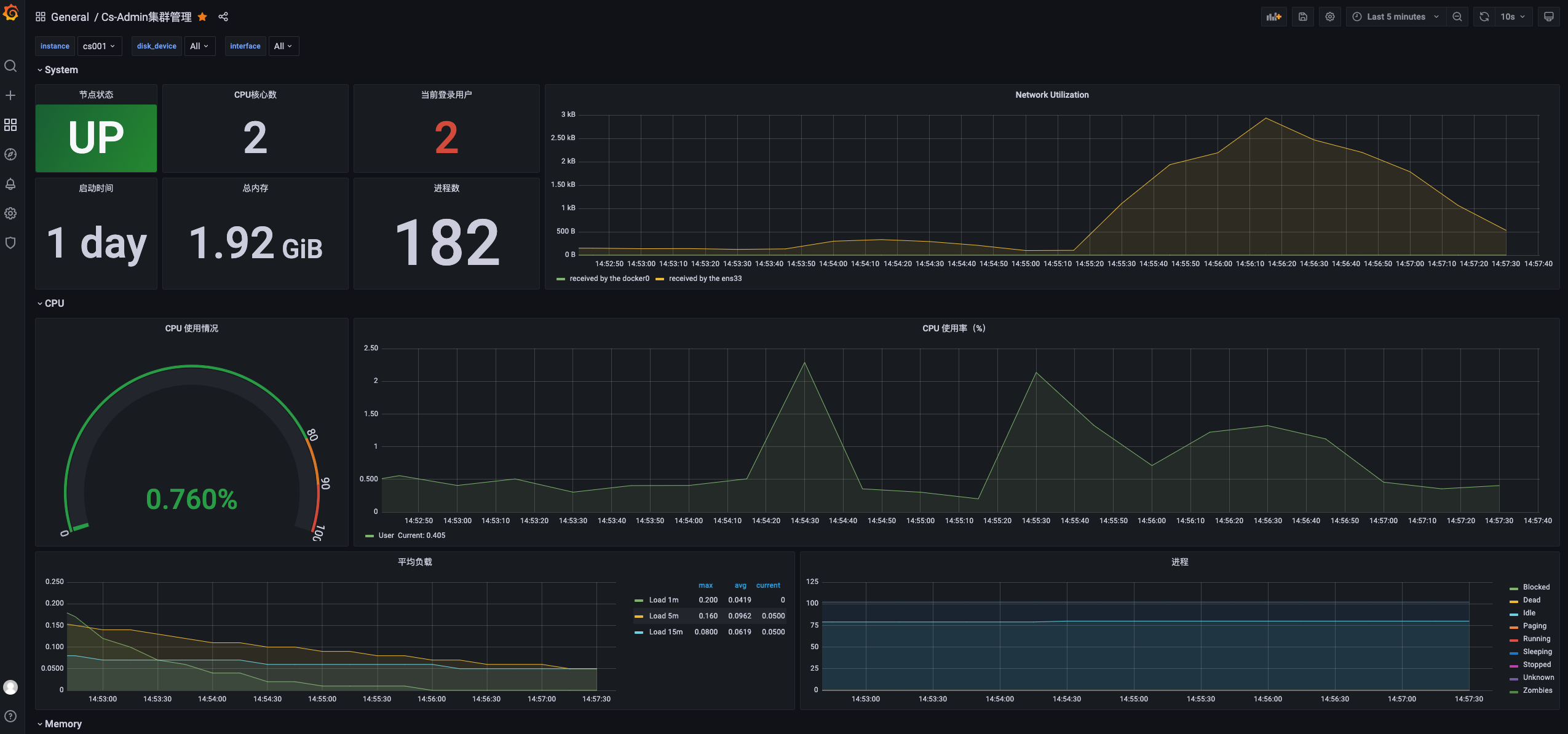Viewport: 1568px width, 734px height.
Task: Cycle view mode with monitor icon
Action: click(x=1548, y=17)
